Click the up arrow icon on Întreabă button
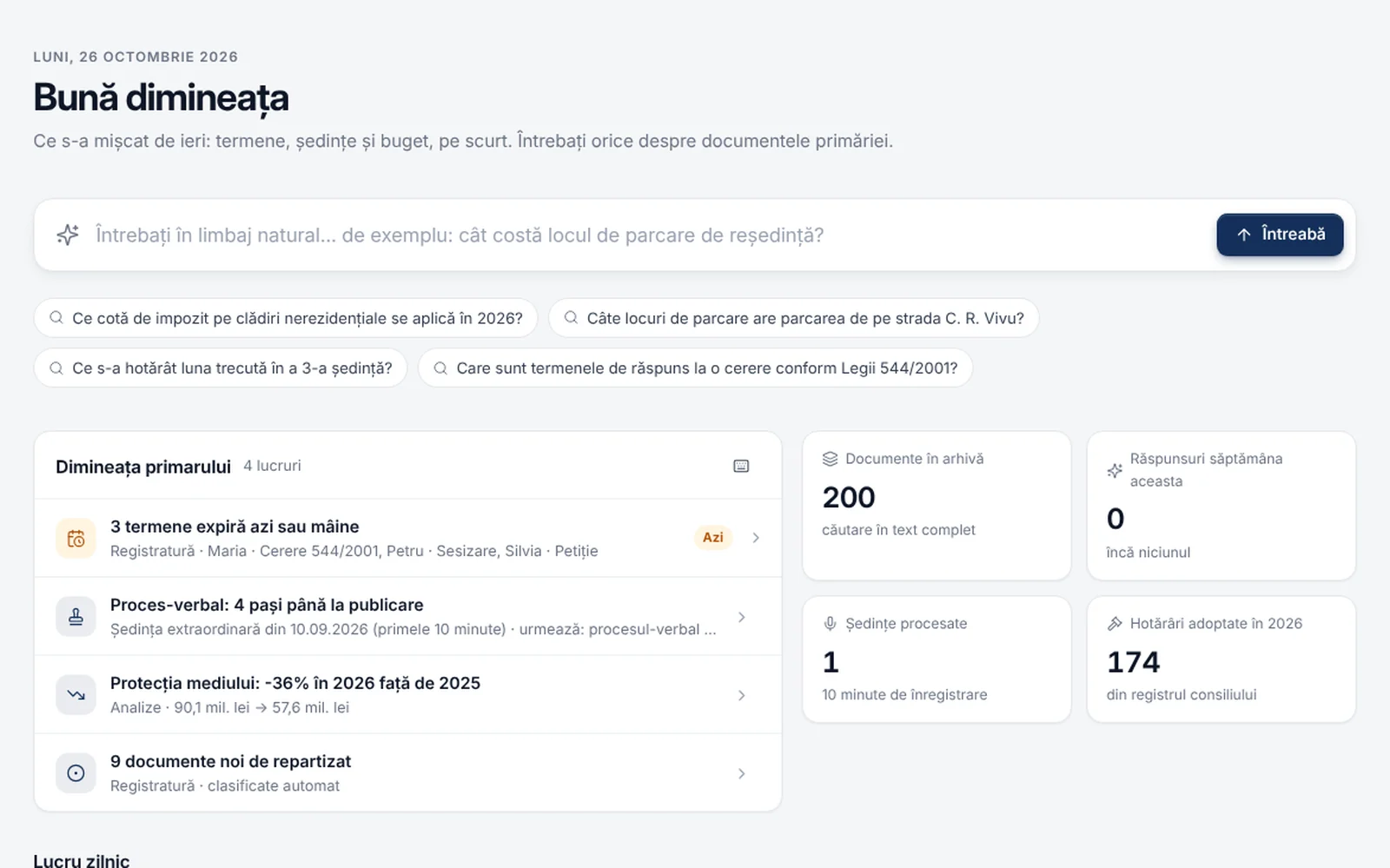 1244,235
